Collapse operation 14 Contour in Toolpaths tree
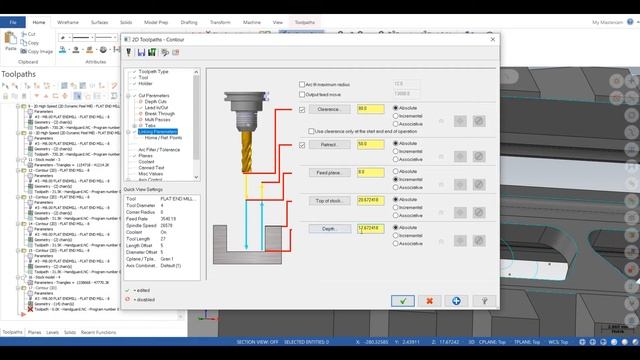Image resolution: width=640 pixels, height=360 pixels. (18, 224)
